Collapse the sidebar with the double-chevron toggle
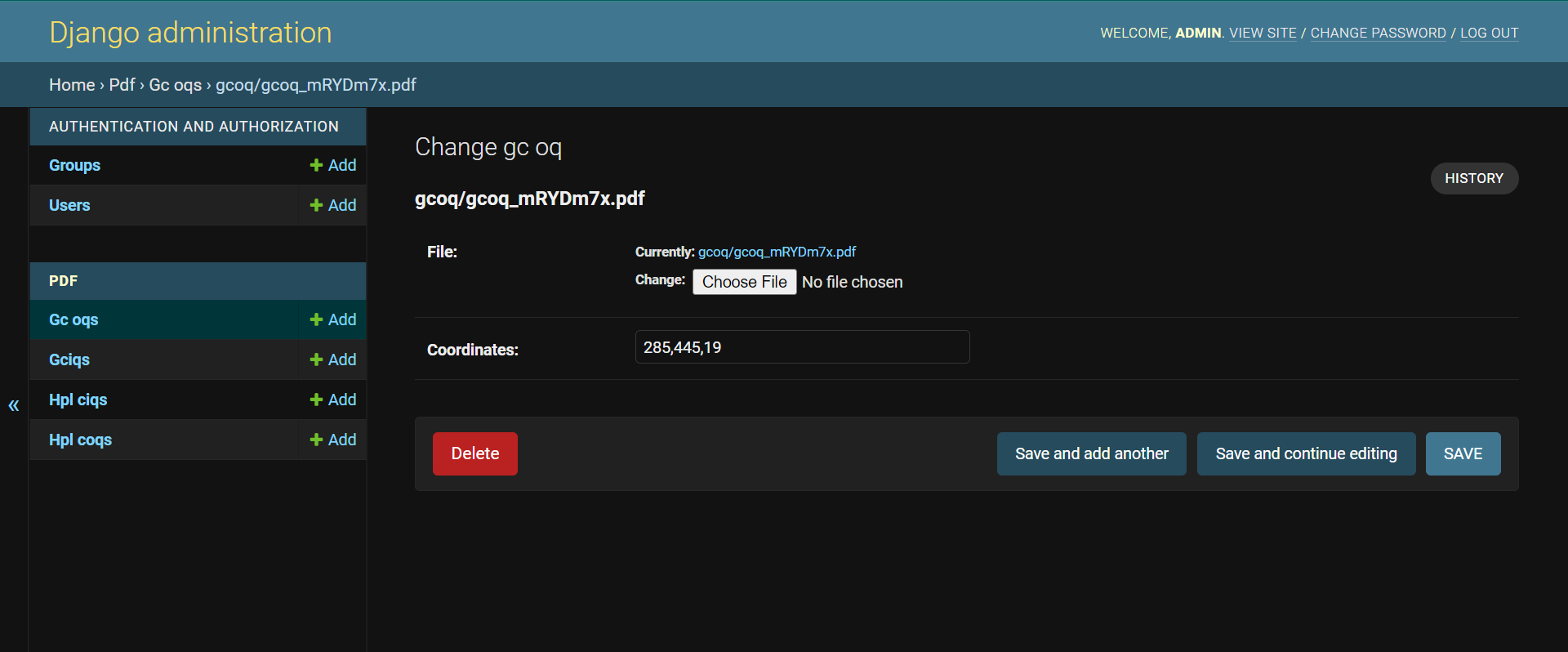The width and height of the screenshot is (1568, 652). coord(14,405)
